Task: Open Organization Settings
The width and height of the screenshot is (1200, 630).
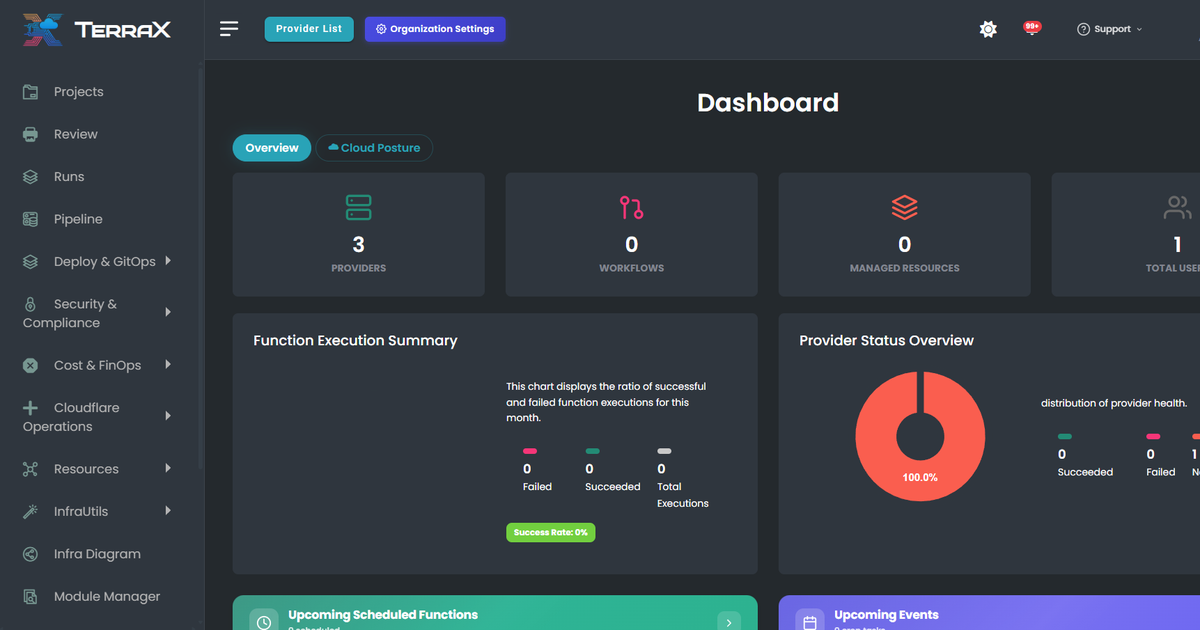Action: coord(435,29)
